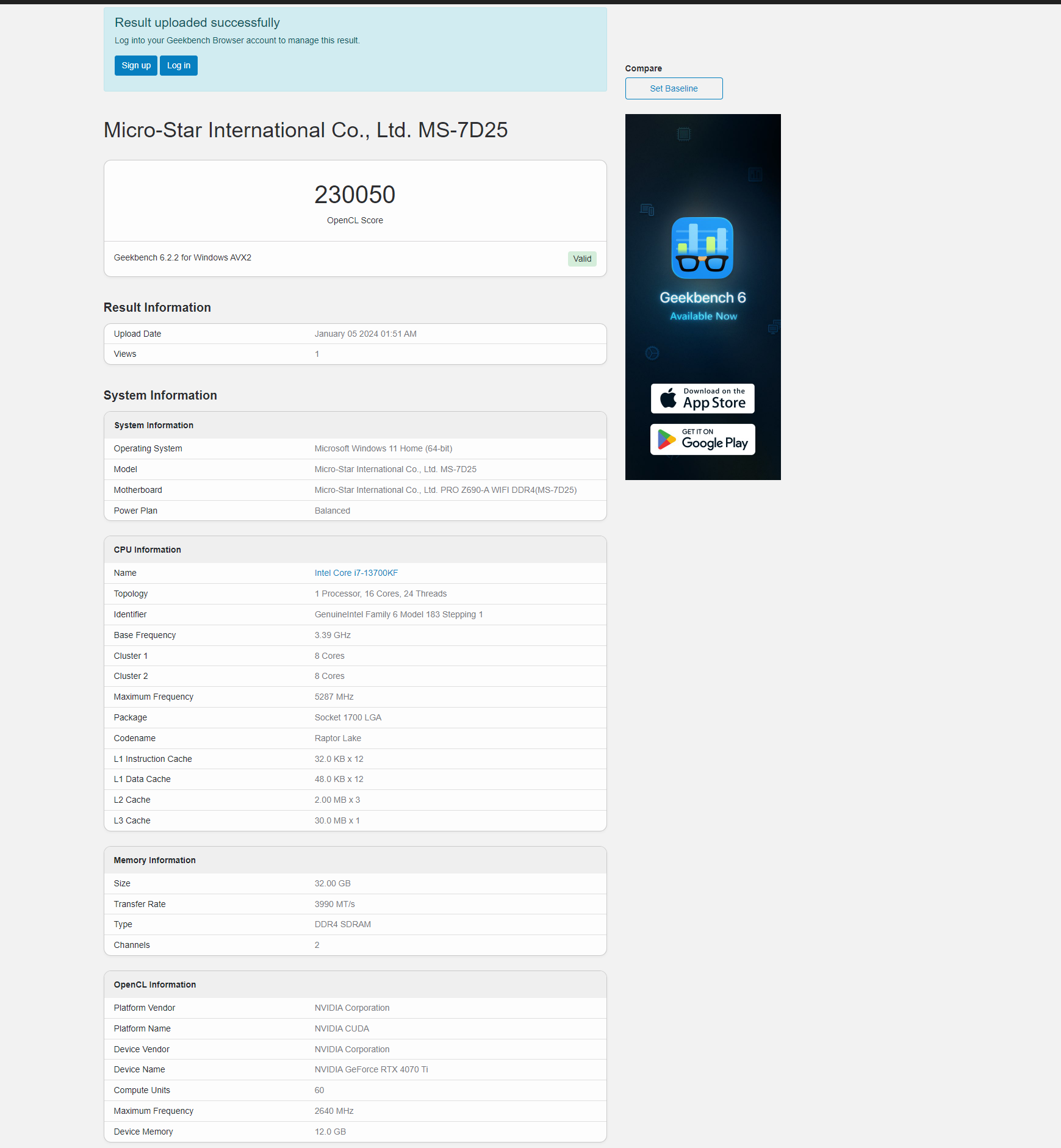
Task: Click the Topology value '1 Processor, 16 Cores, 24 Threads'
Action: pos(381,594)
